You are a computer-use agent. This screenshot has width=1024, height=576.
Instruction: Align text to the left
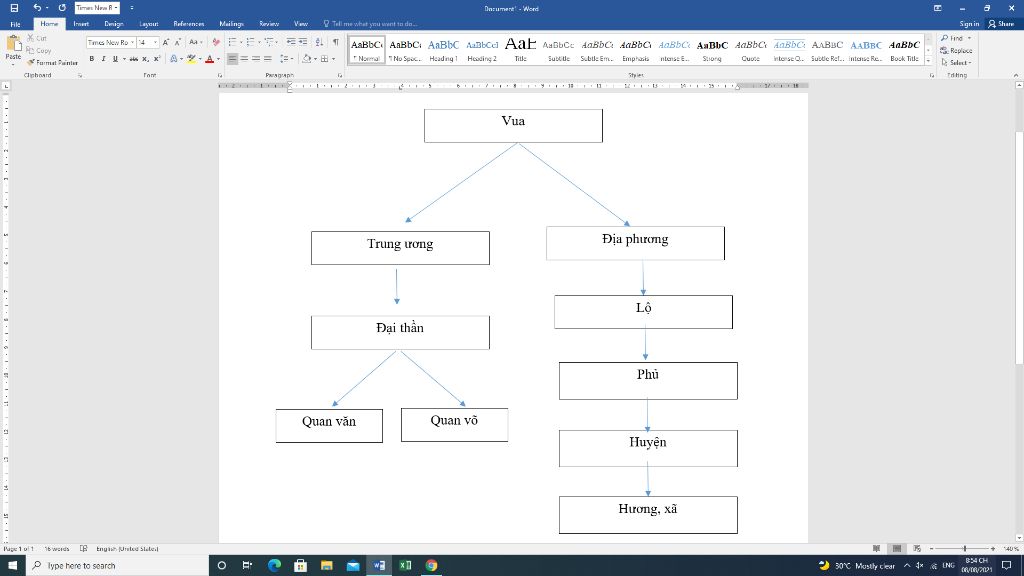click(232, 59)
